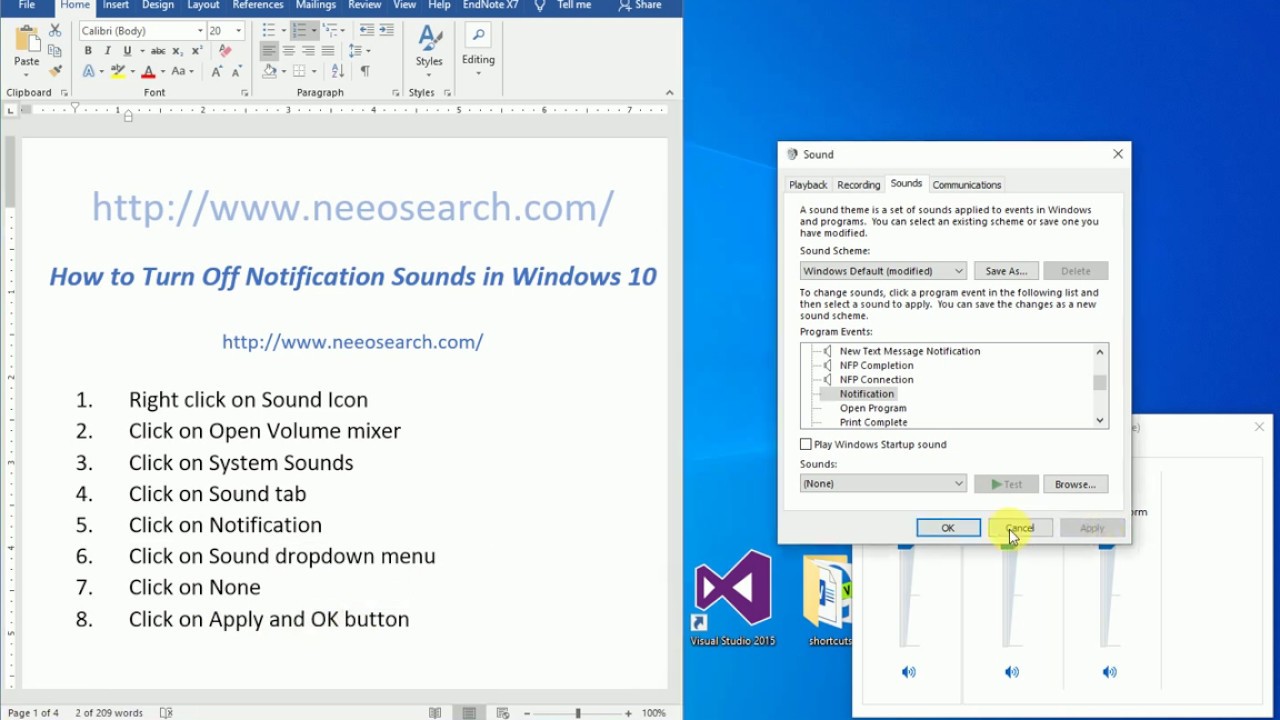This screenshot has width=1280, height=720.
Task: Clear all formatting with the eraser icon
Action: [x=225, y=51]
